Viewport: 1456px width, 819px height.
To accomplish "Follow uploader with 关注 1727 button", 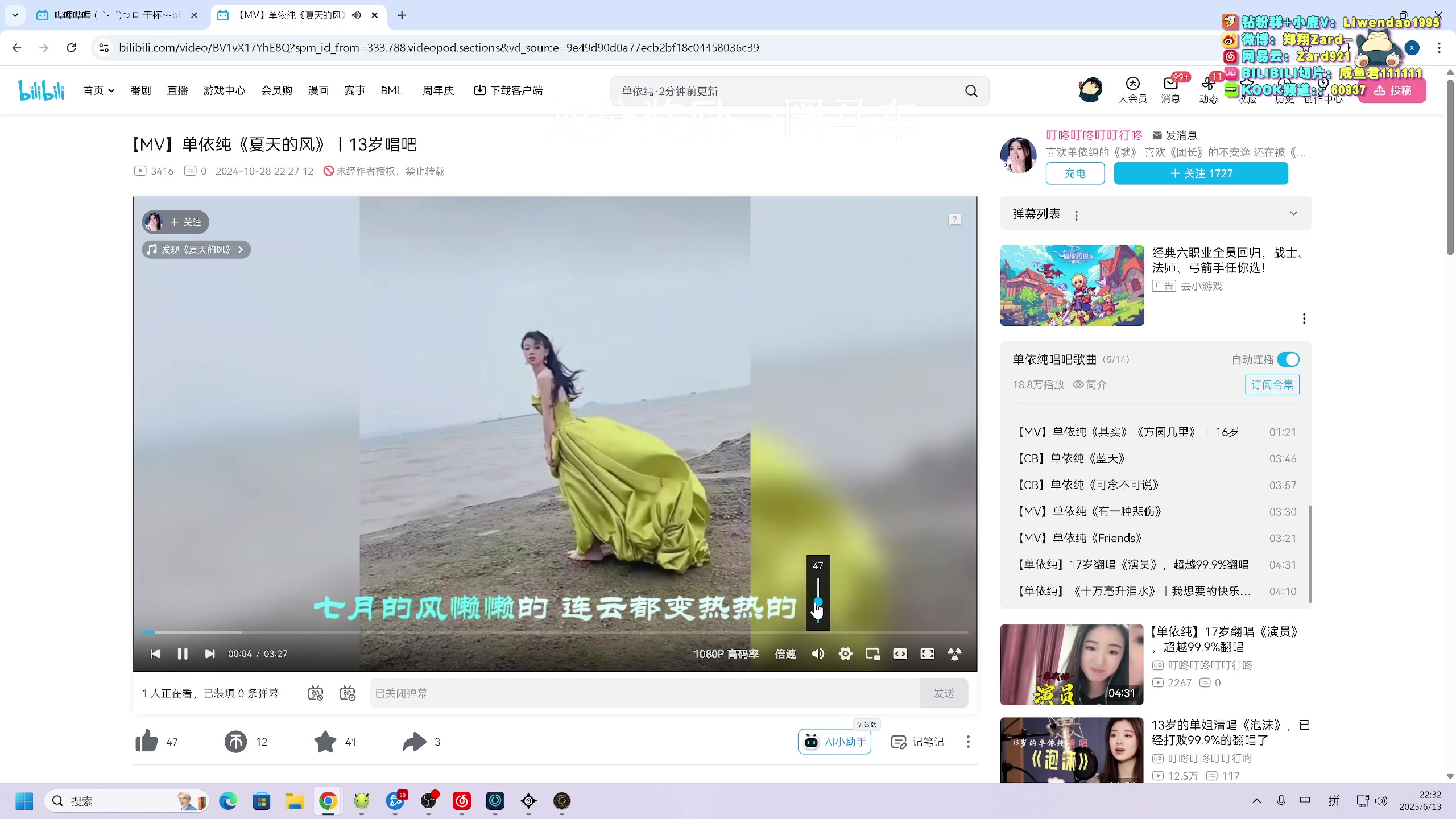I will tap(1201, 173).
